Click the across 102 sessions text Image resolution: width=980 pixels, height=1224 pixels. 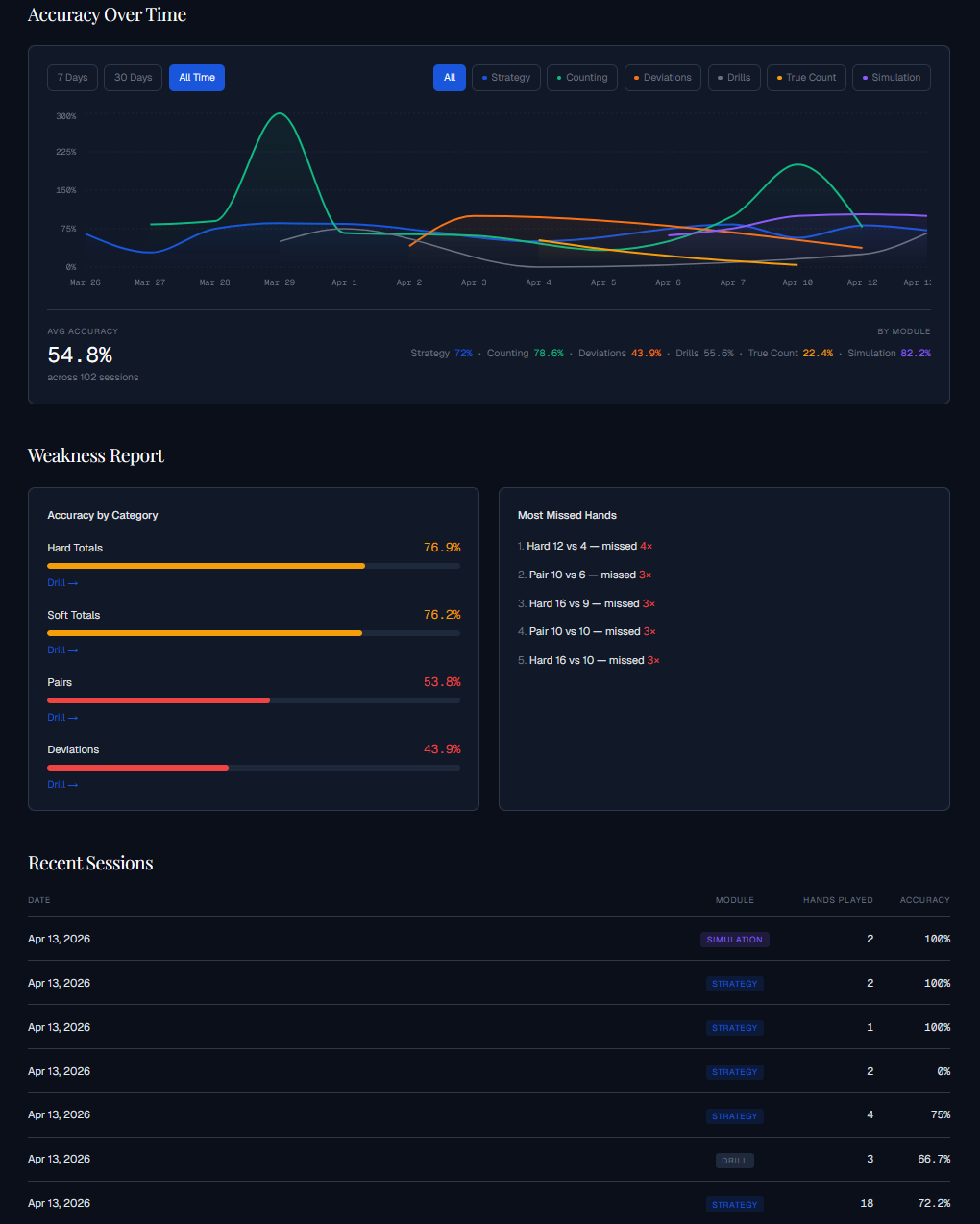point(93,378)
